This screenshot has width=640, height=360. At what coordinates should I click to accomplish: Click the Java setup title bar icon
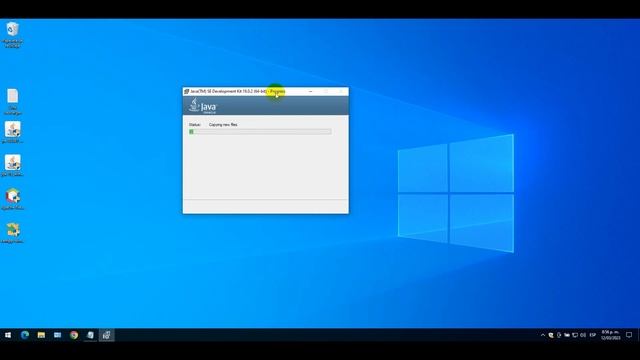pyautogui.click(x=187, y=91)
